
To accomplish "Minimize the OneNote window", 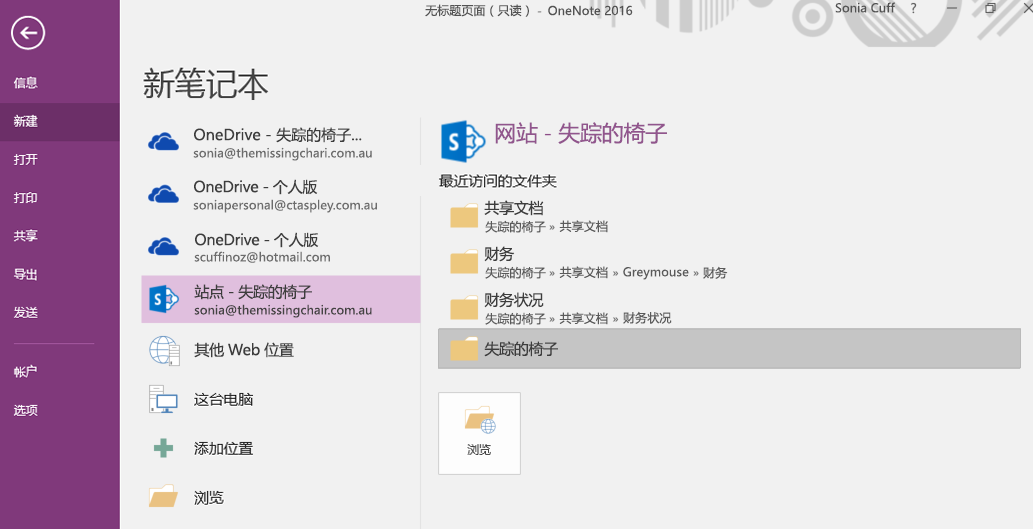I will click(x=952, y=8).
